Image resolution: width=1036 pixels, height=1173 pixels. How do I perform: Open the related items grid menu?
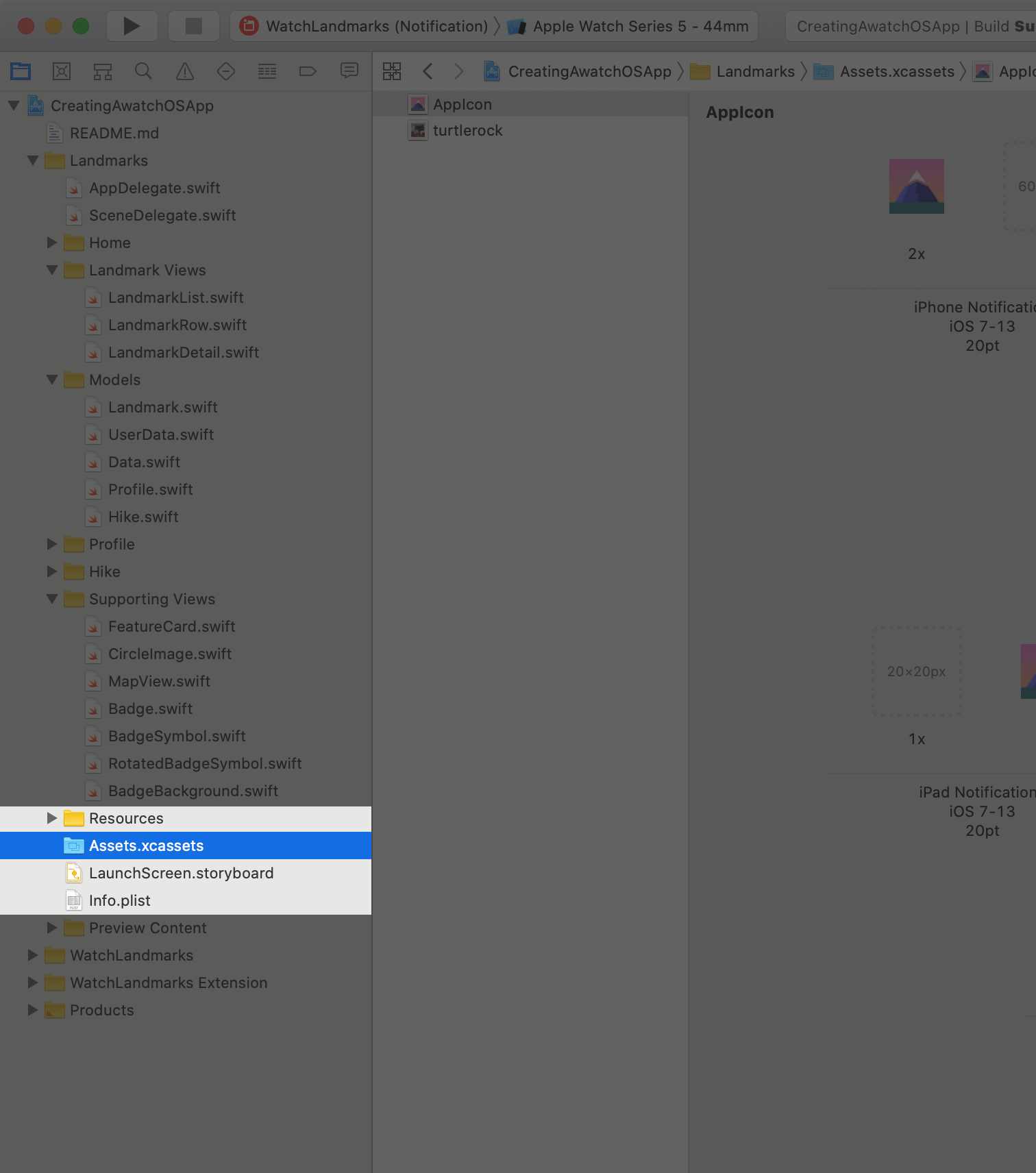pos(392,71)
